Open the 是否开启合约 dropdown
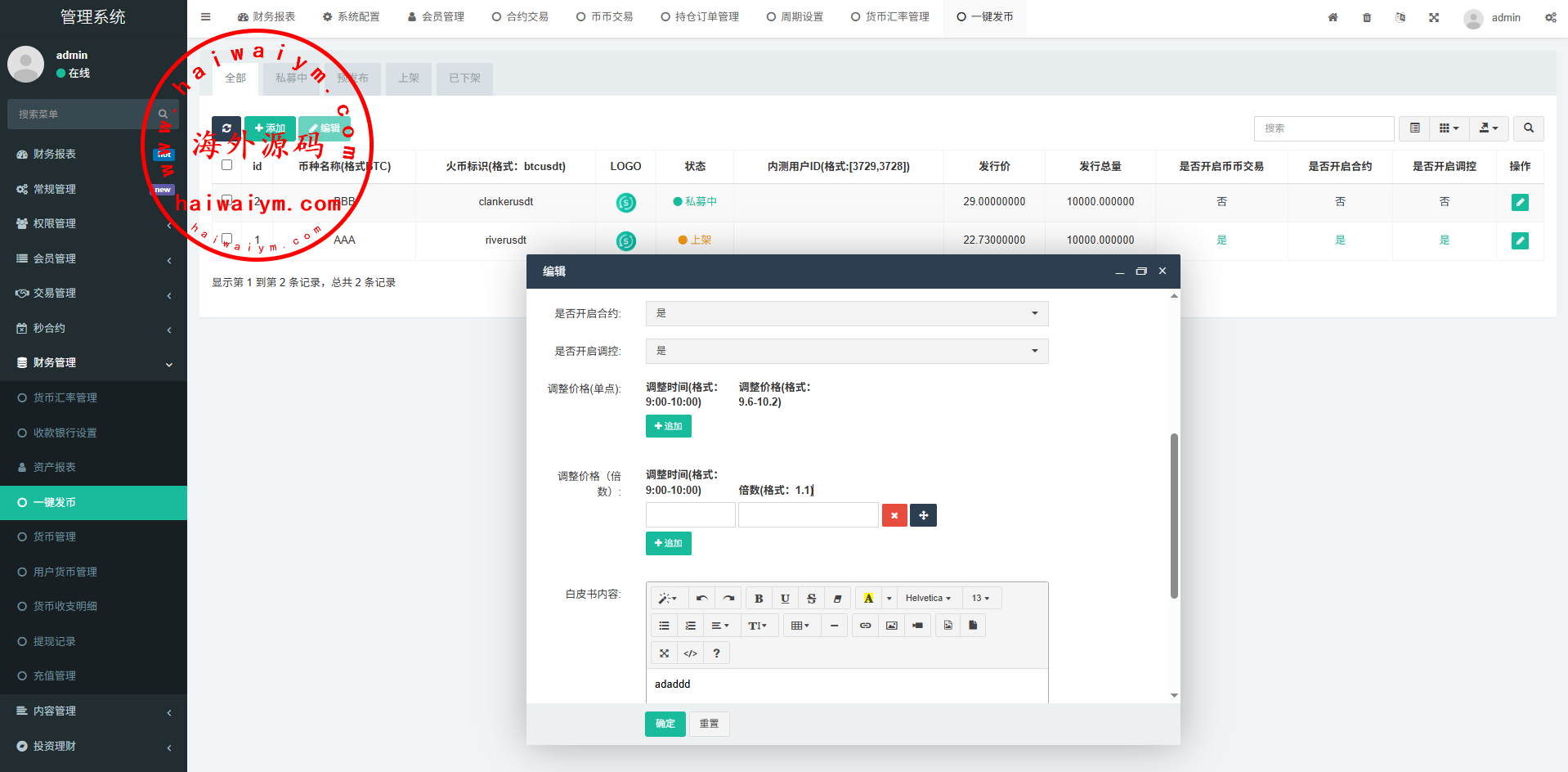 (846, 313)
